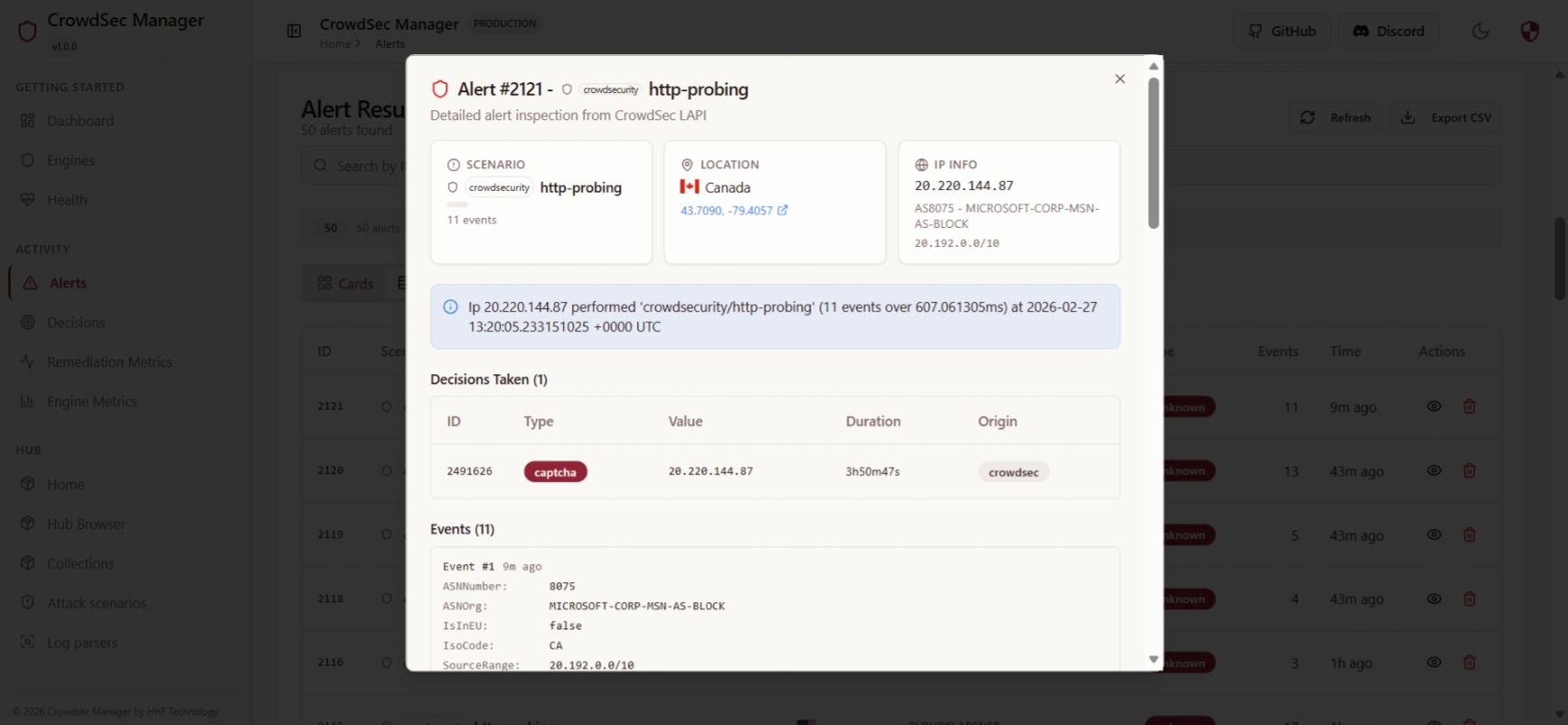
Task: Delete alert 2118 with the trash icon
Action: 1469,598
